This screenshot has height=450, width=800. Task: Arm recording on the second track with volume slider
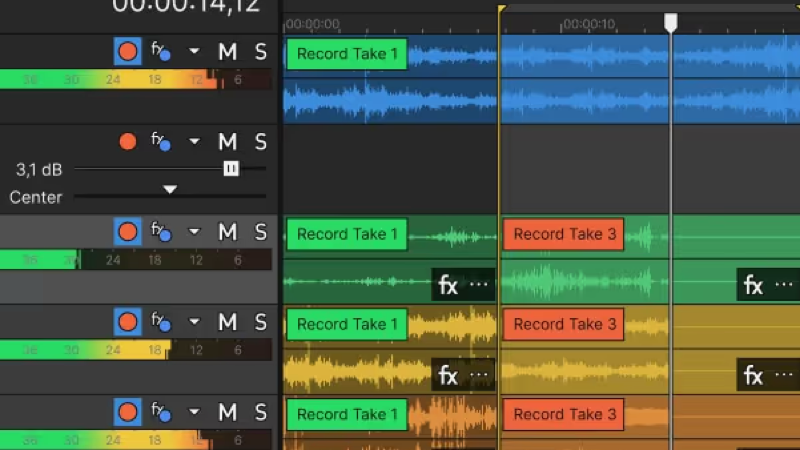tap(128, 141)
